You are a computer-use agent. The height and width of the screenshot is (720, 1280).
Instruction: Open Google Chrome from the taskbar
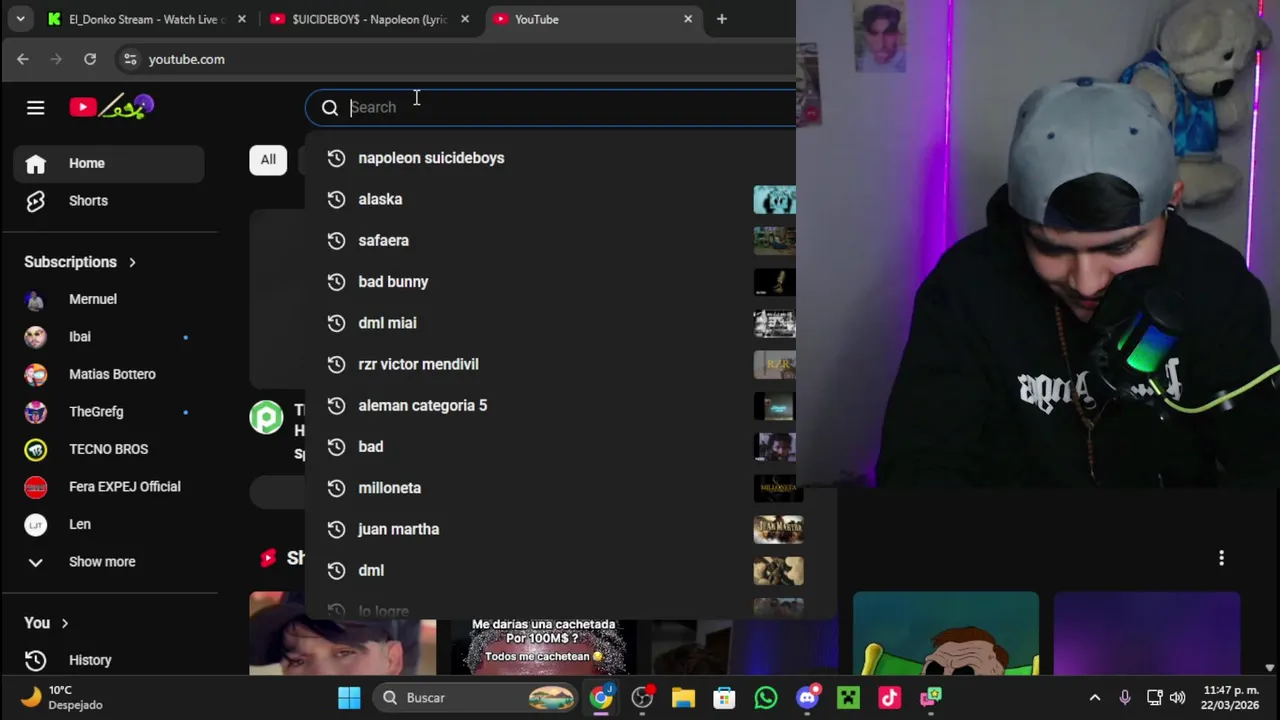coord(601,697)
